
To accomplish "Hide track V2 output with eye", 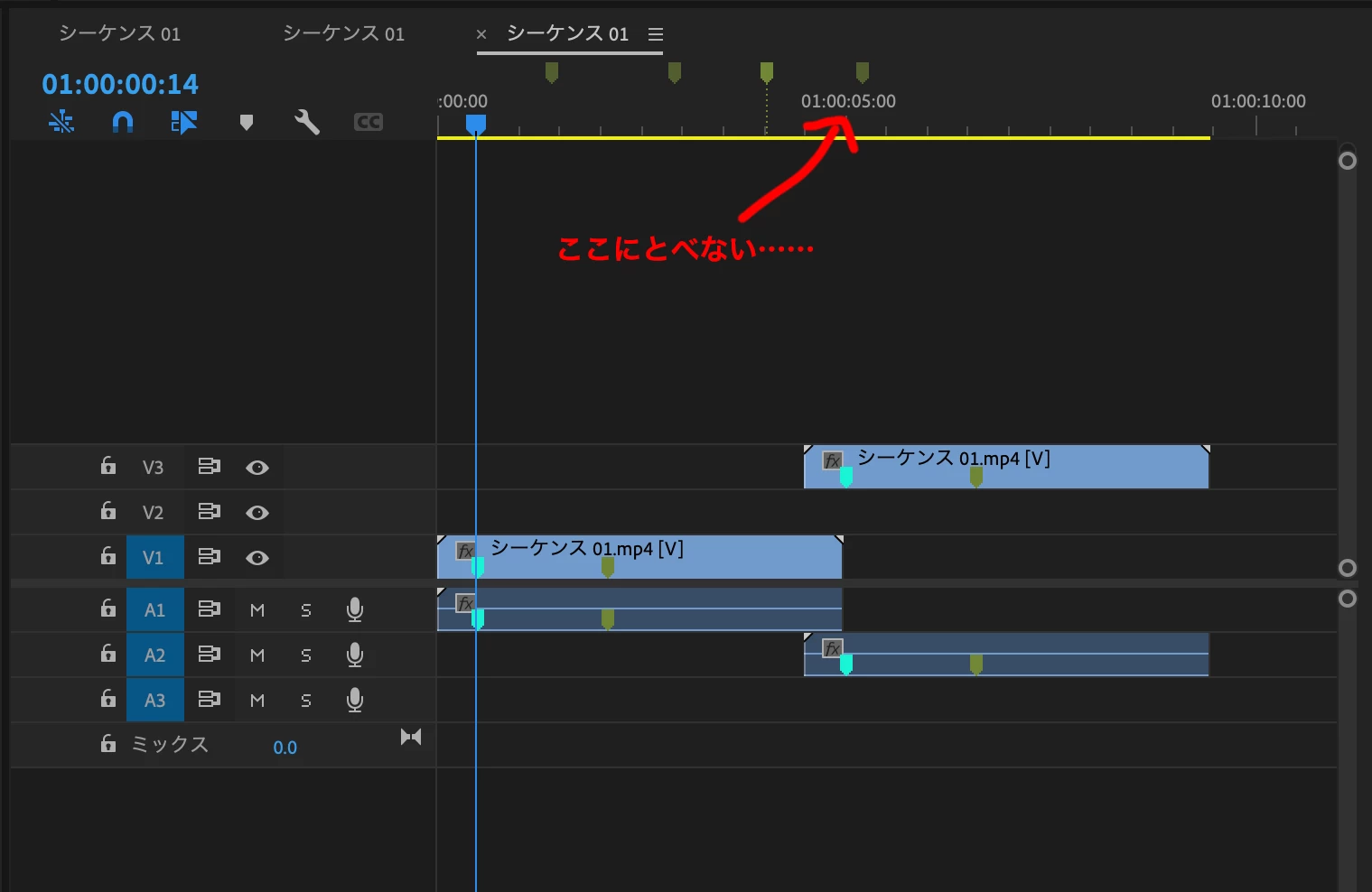I will [257, 513].
